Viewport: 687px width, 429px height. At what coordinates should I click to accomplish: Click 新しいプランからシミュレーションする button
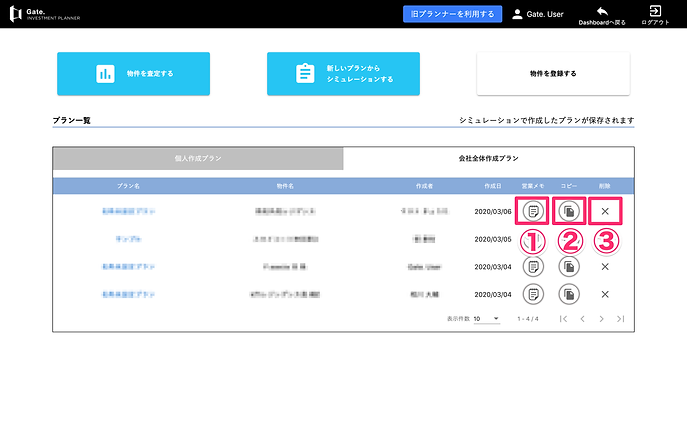pyautogui.click(x=343, y=74)
